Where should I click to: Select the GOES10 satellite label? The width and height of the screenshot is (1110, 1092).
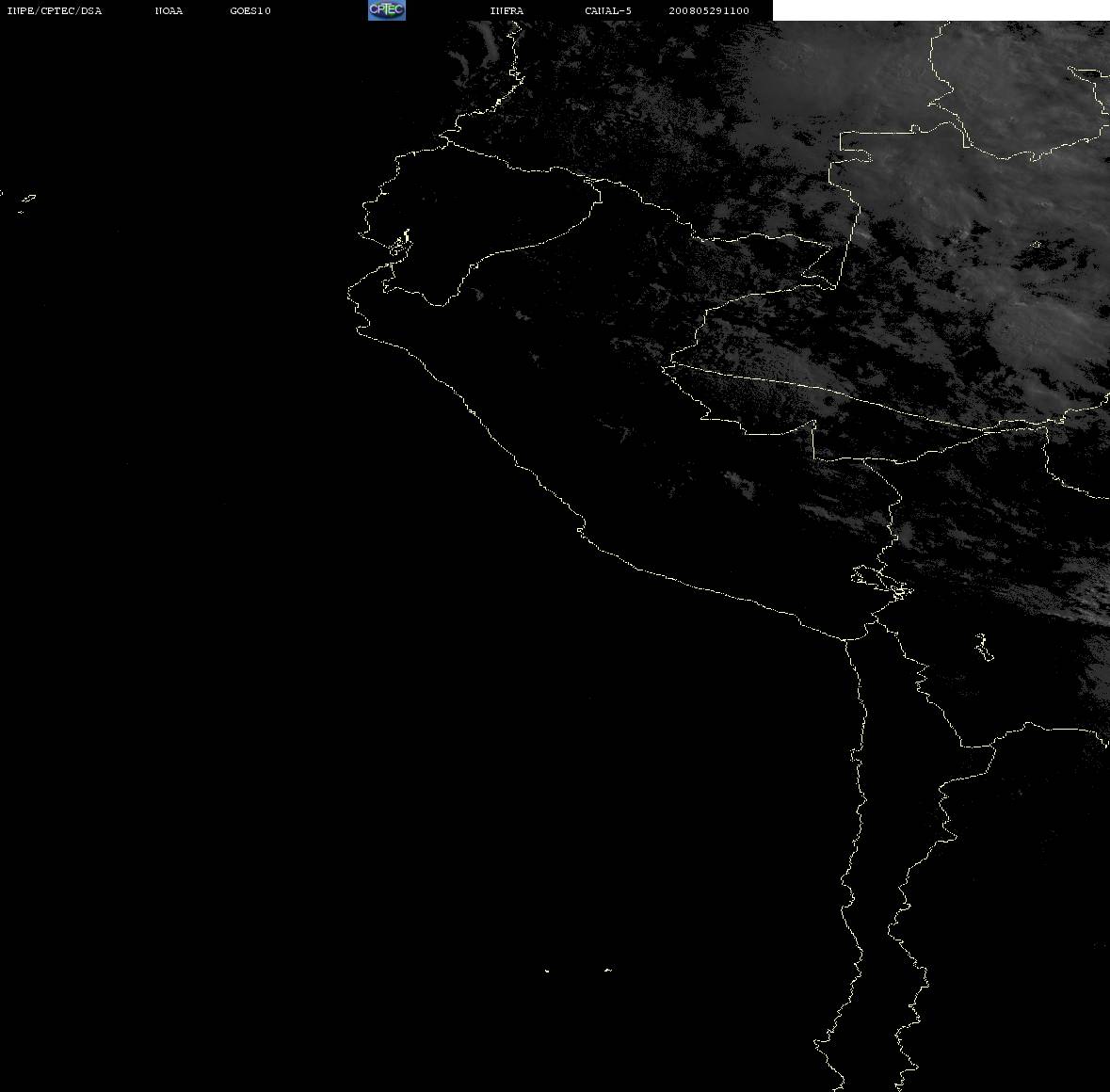pos(250,10)
